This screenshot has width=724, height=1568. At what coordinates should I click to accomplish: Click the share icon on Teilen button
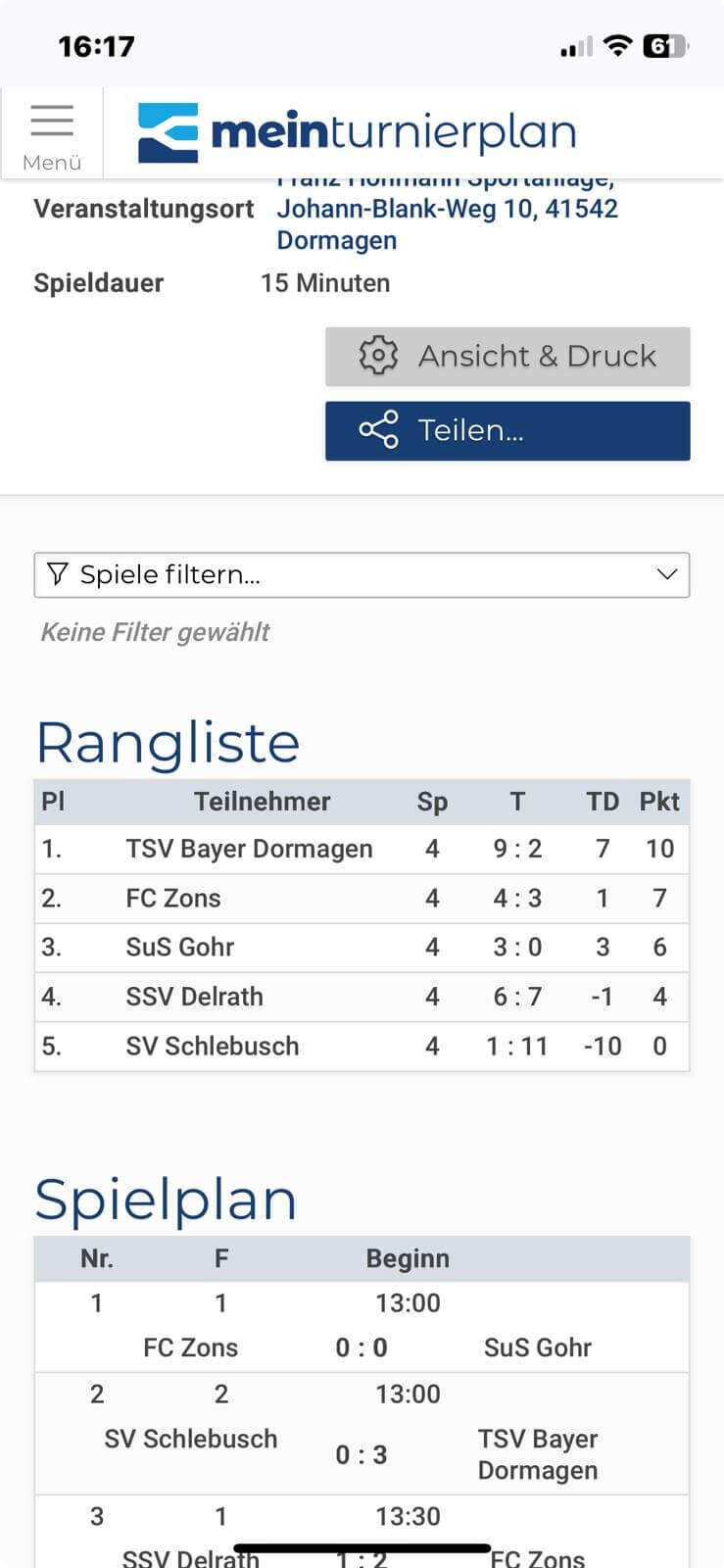coord(378,430)
